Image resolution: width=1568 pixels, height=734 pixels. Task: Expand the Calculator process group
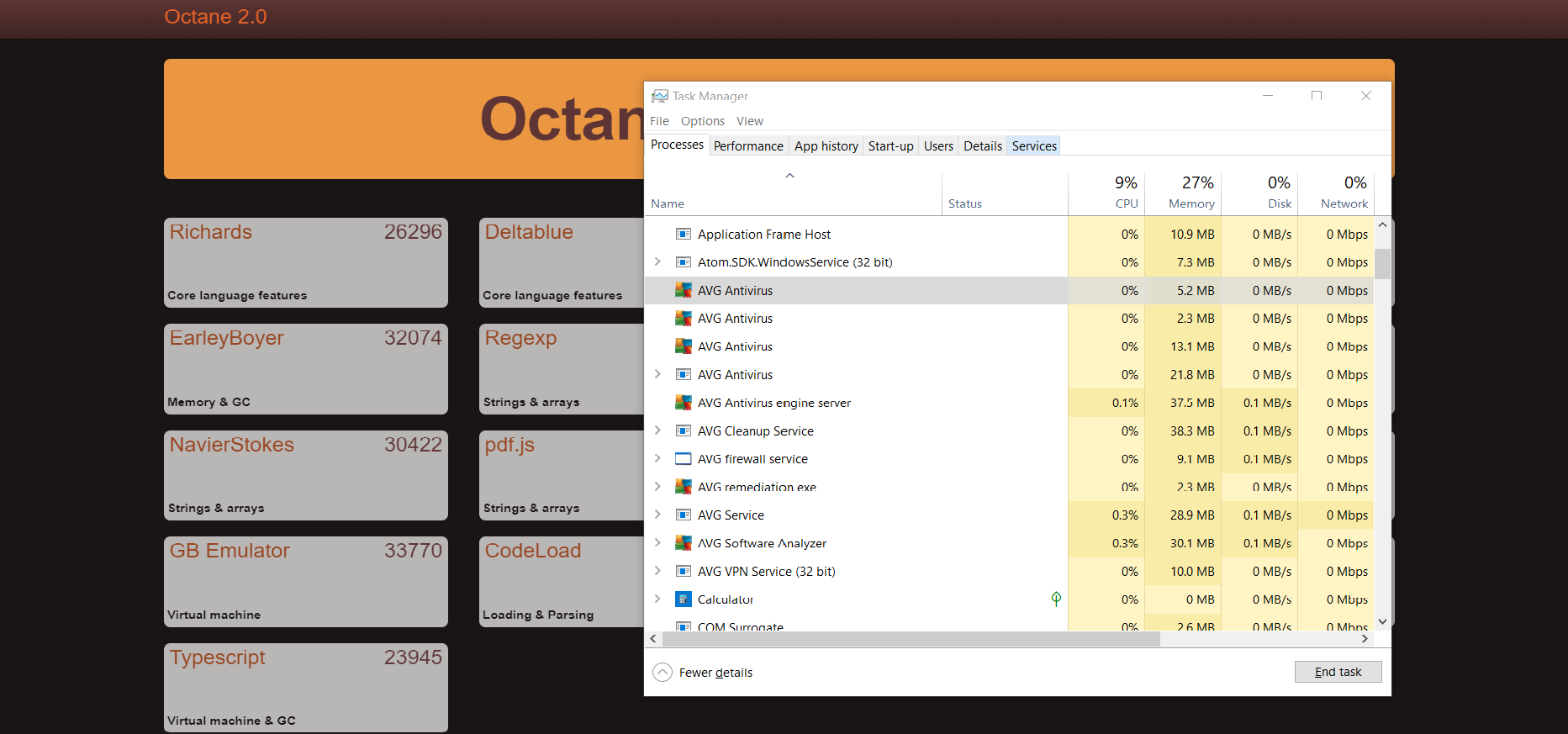point(657,599)
